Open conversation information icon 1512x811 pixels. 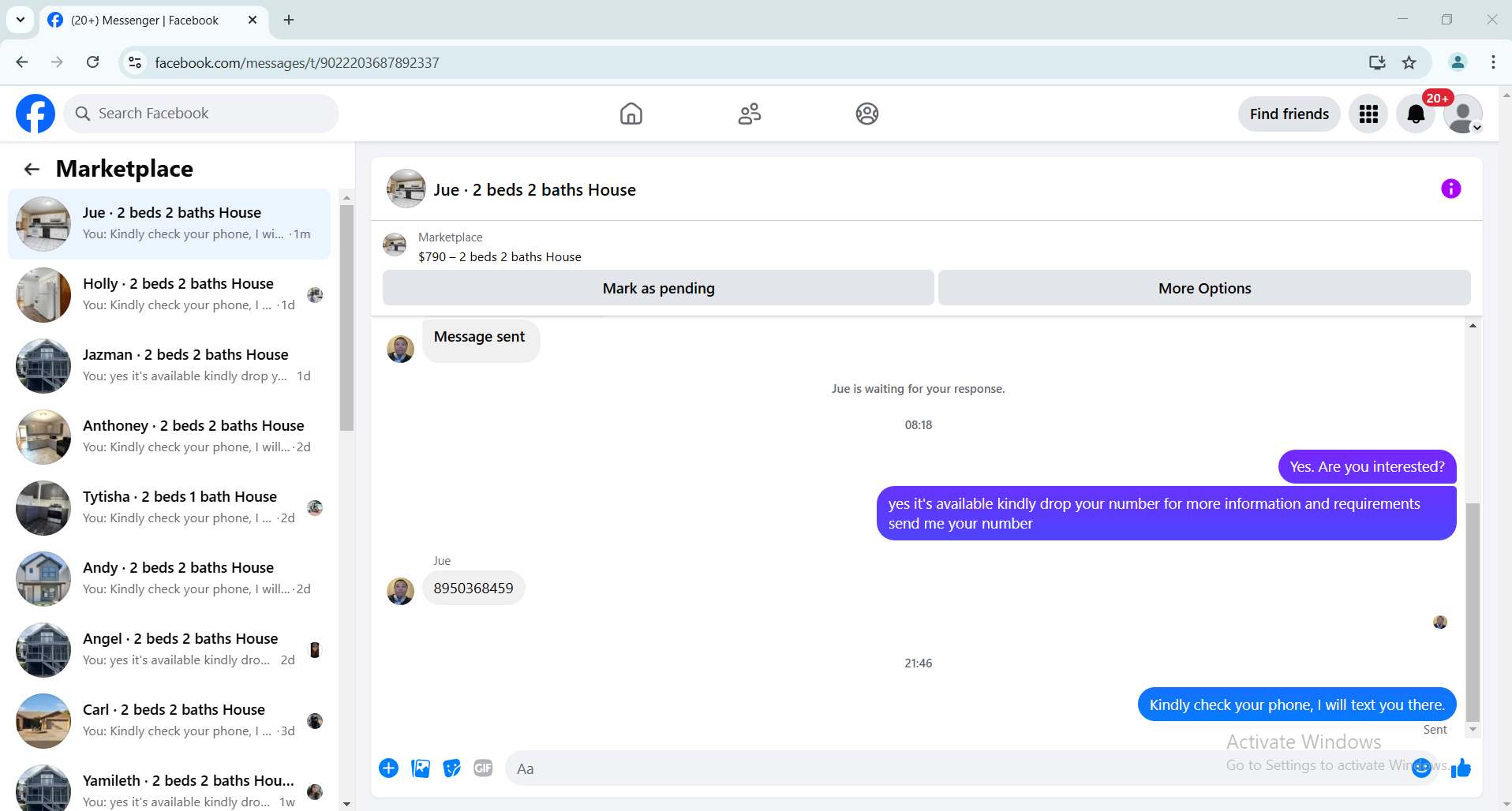tap(1450, 189)
